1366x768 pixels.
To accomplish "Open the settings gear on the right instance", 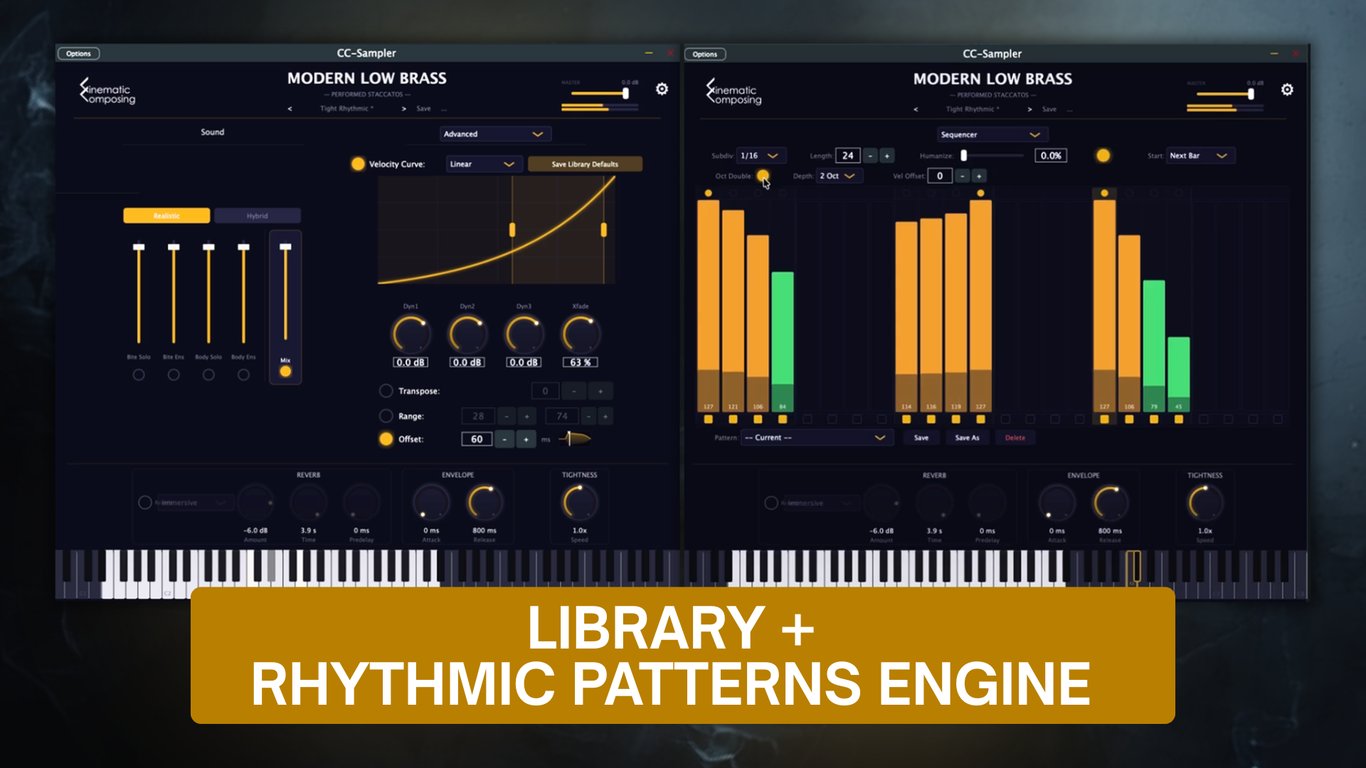I will tap(1287, 88).
